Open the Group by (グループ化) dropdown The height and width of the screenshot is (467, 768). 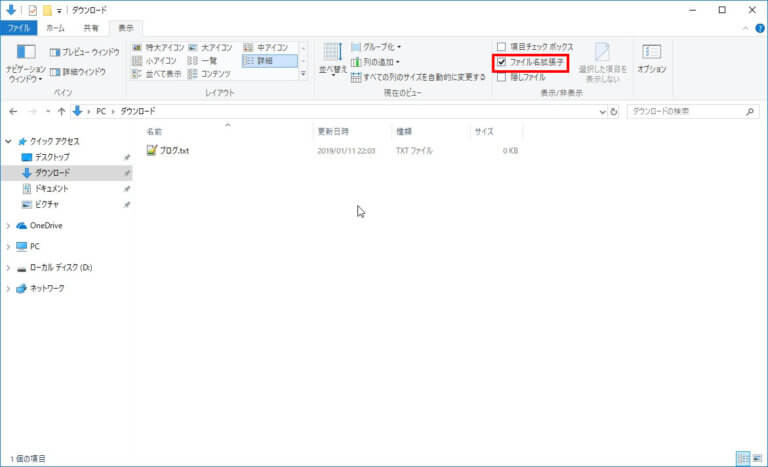pos(376,47)
